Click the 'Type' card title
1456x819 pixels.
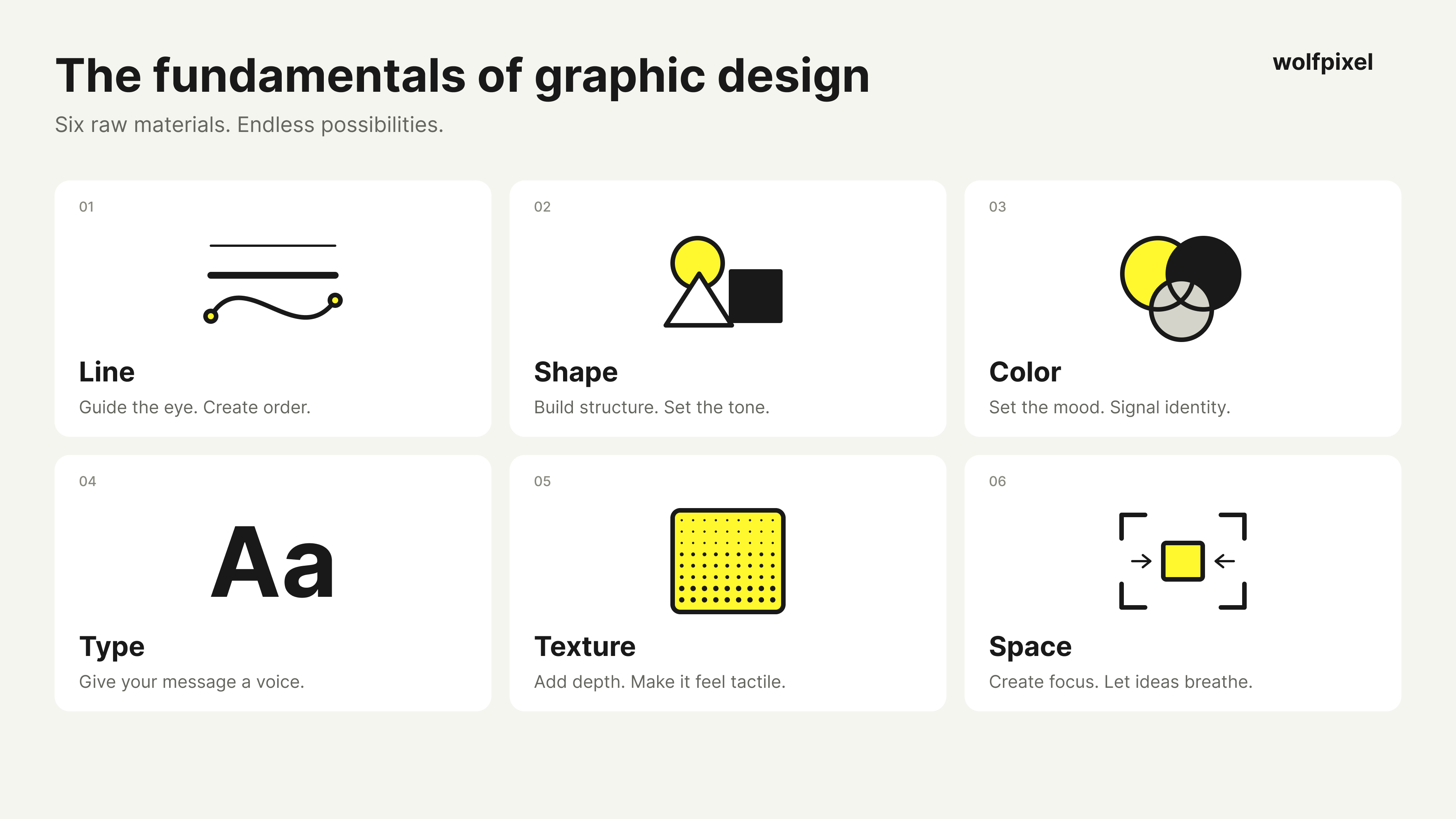(x=112, y=647)
